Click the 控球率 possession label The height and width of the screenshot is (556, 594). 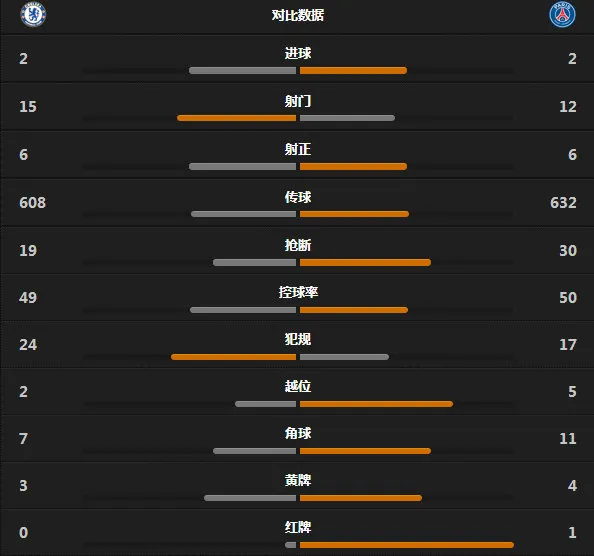298,292
